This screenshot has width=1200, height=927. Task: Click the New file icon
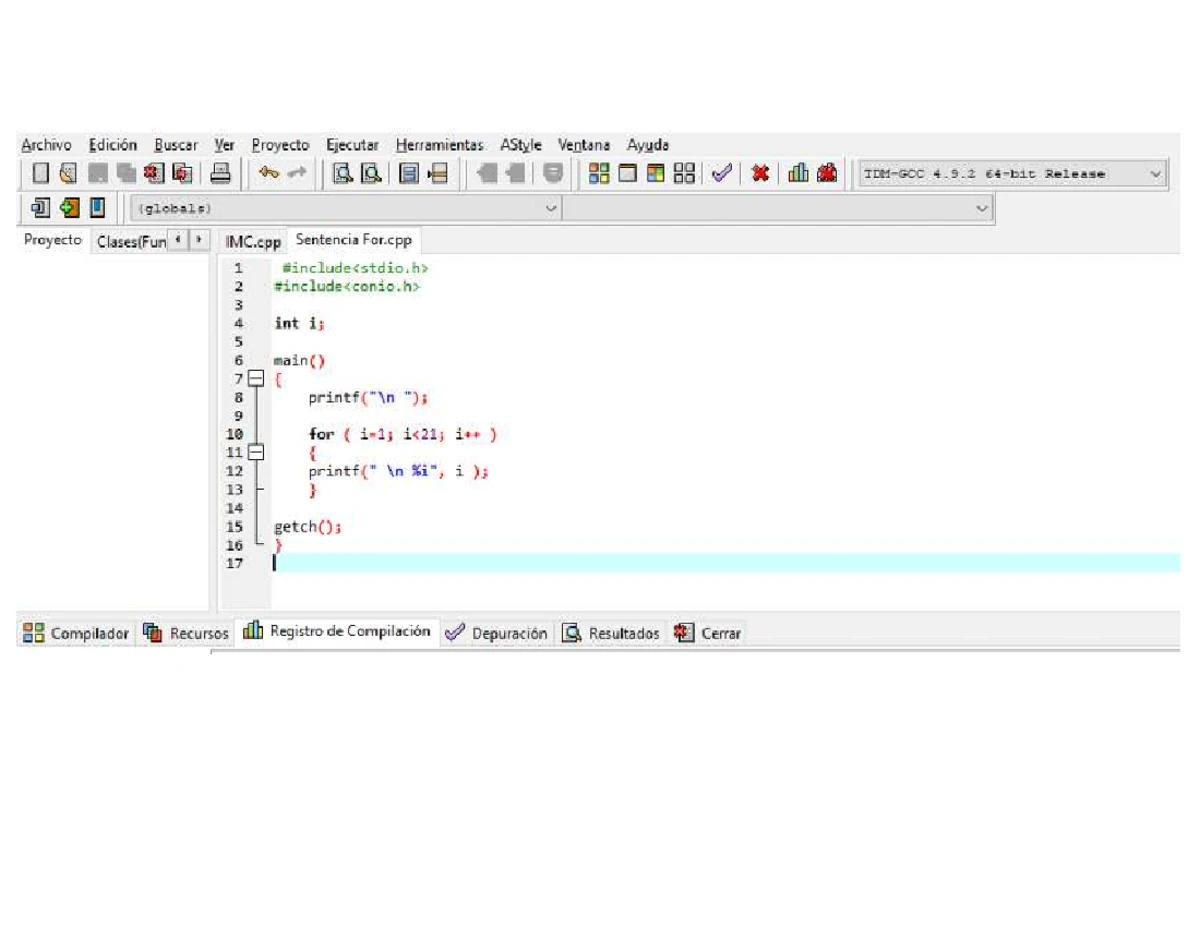click(40, 173)
